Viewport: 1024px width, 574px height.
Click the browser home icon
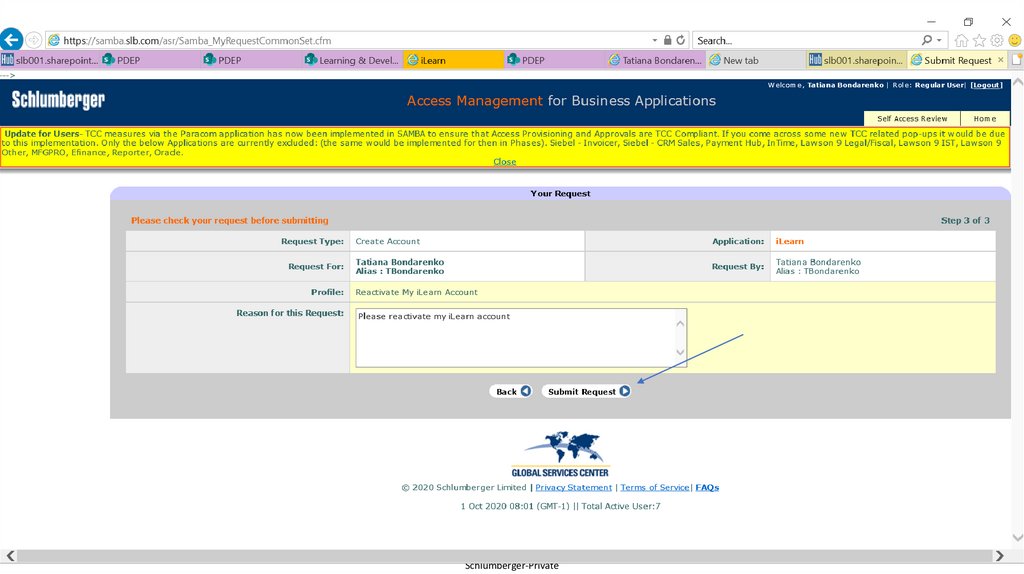(x=961, y=40)
